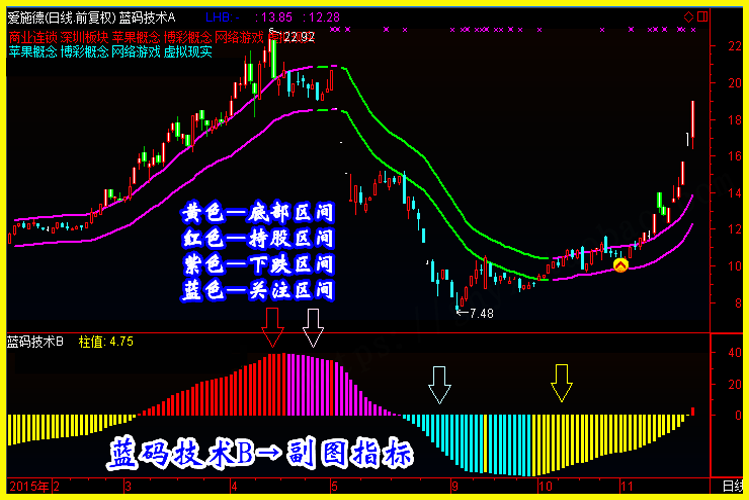Click the 蓝码技术B sub-chart indicator name
This screenshot has width=749, height=500.
(x=35, y=341)
